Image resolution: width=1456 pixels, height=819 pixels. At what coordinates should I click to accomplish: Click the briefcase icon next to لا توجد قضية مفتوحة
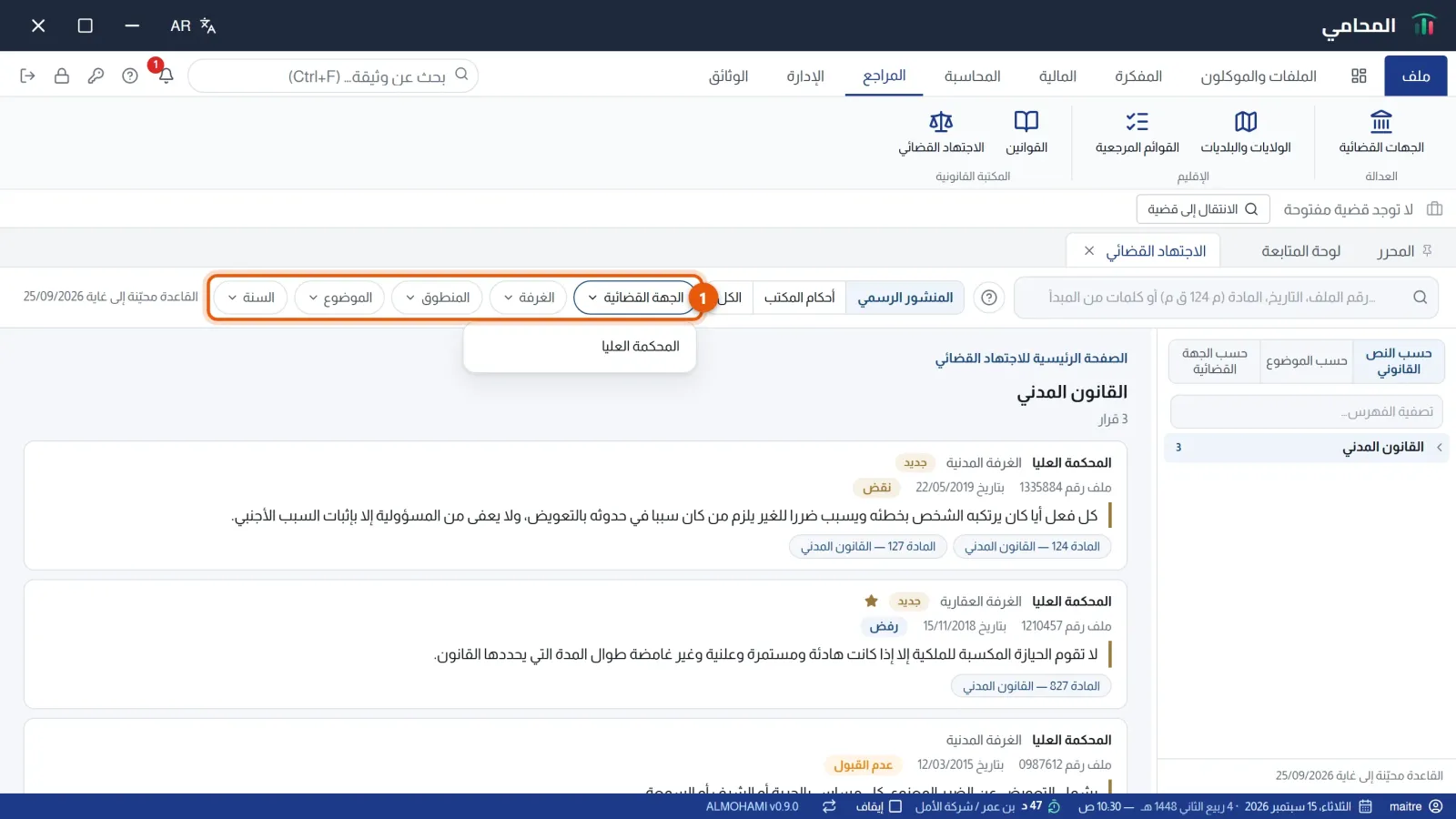[1435, 209]
